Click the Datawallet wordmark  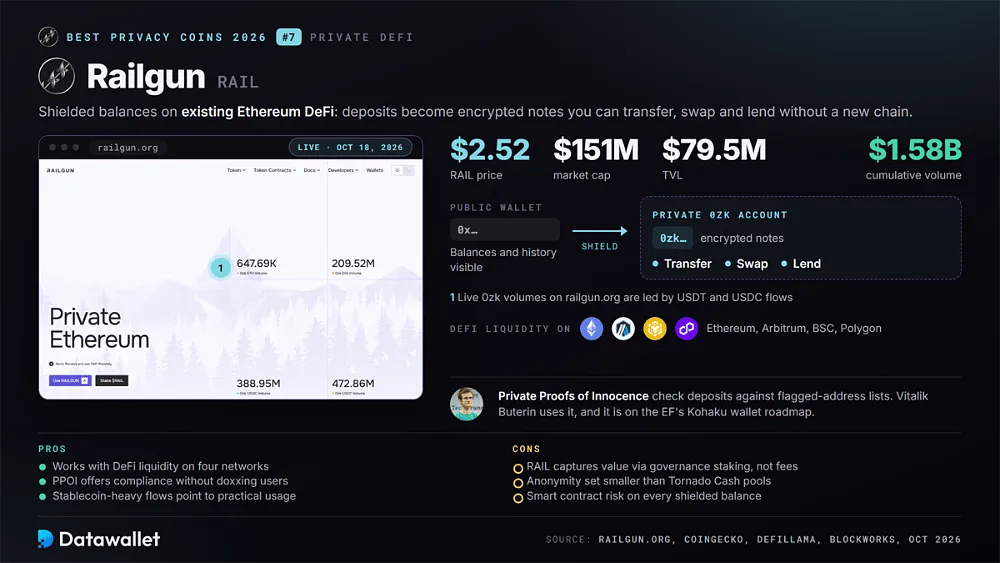(x=109, y=539)
